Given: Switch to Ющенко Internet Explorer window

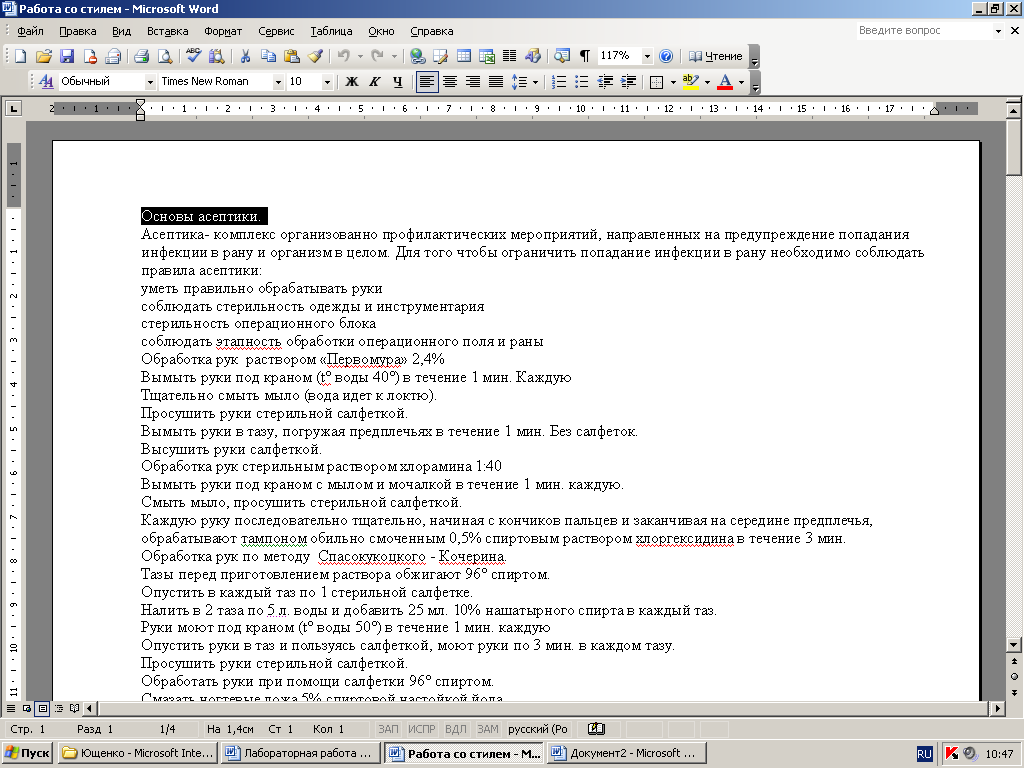Looking at the screenshot, I should [x=137, y=753].
